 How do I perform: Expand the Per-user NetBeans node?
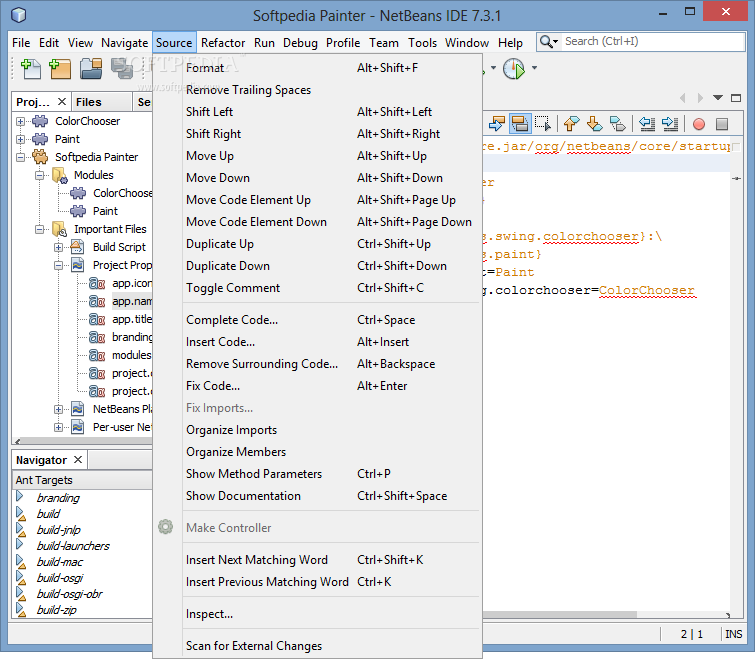(58, 427)
